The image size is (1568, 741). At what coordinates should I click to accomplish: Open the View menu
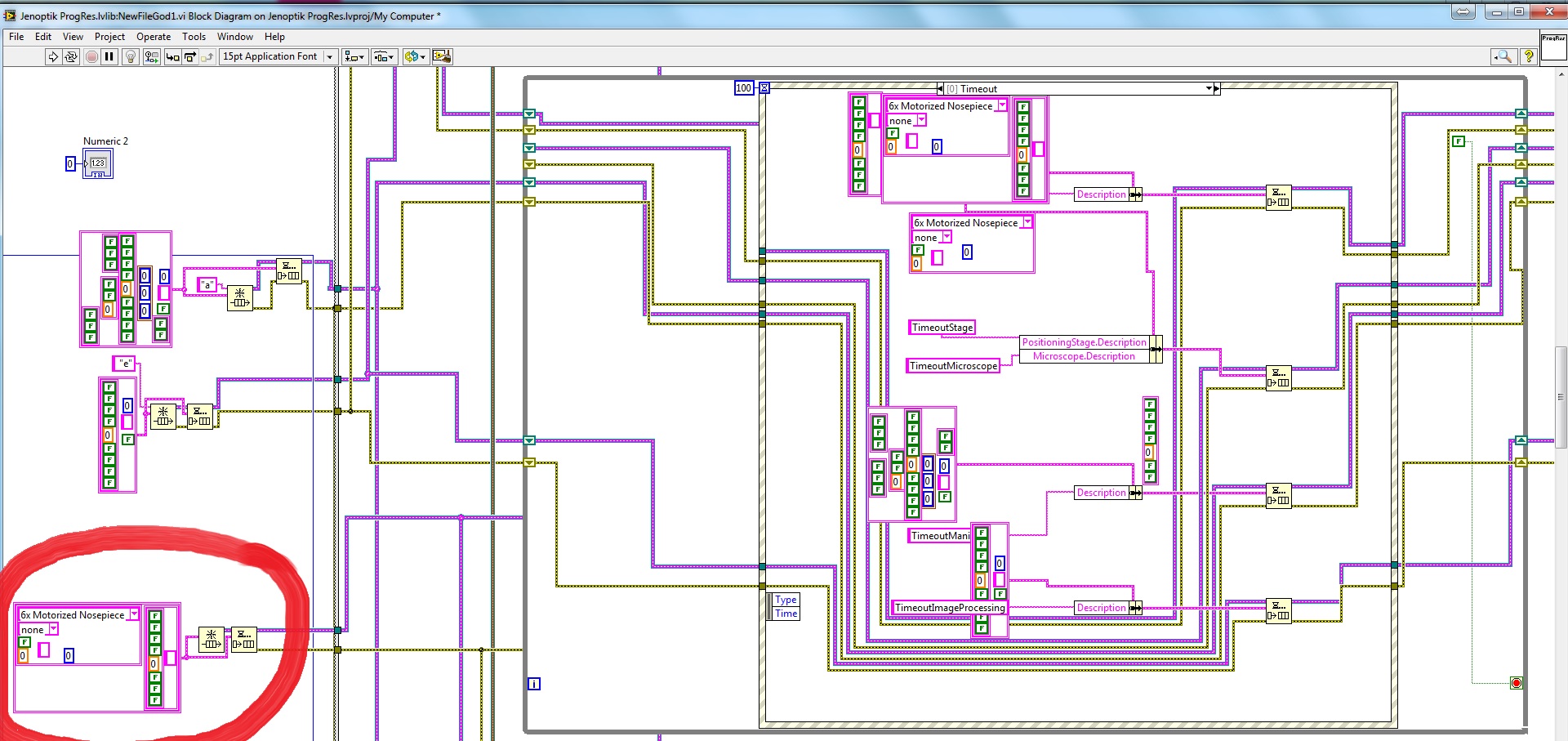pos(73,37)
